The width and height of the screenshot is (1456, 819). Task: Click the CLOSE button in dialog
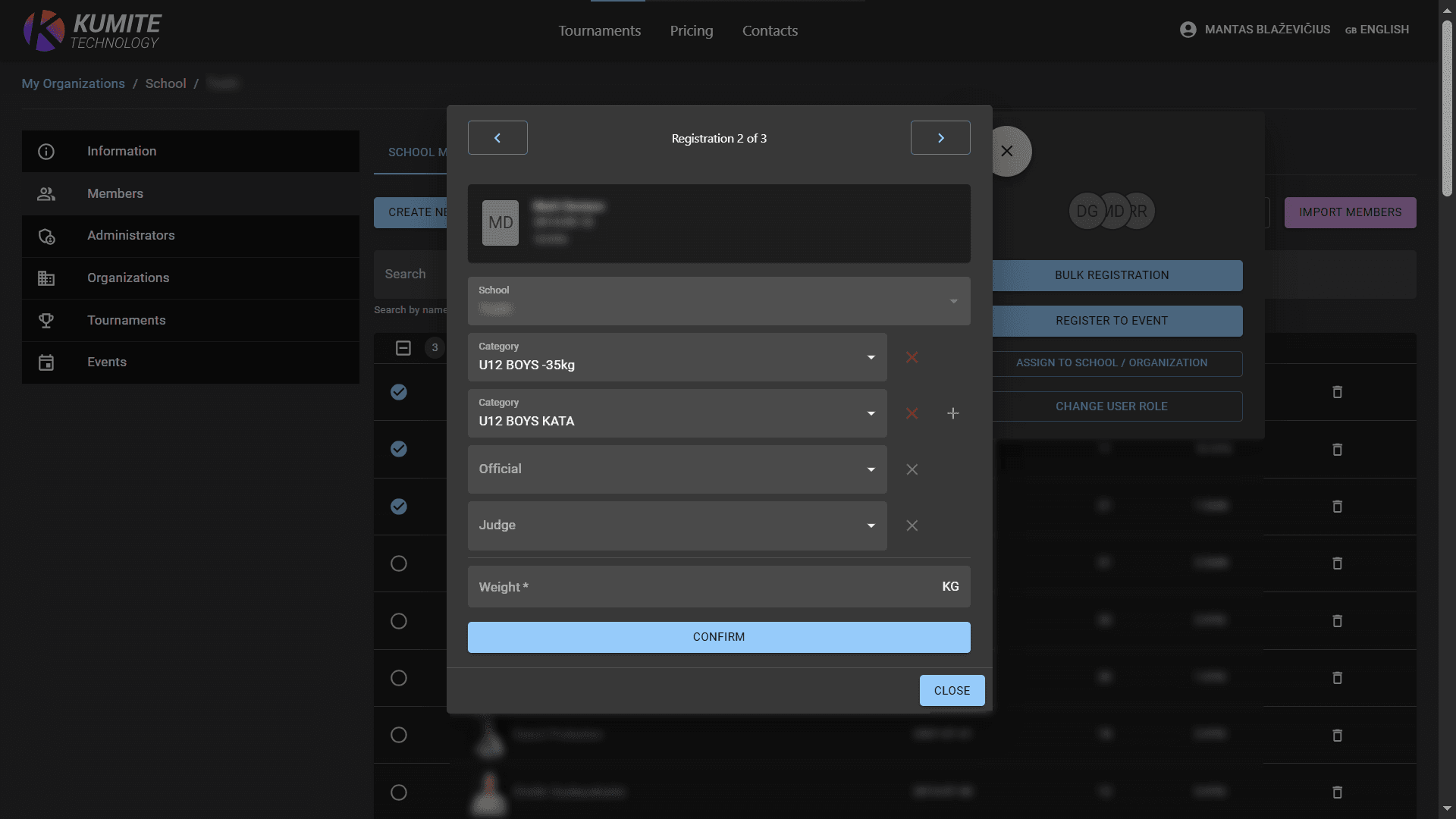point(952,691)
